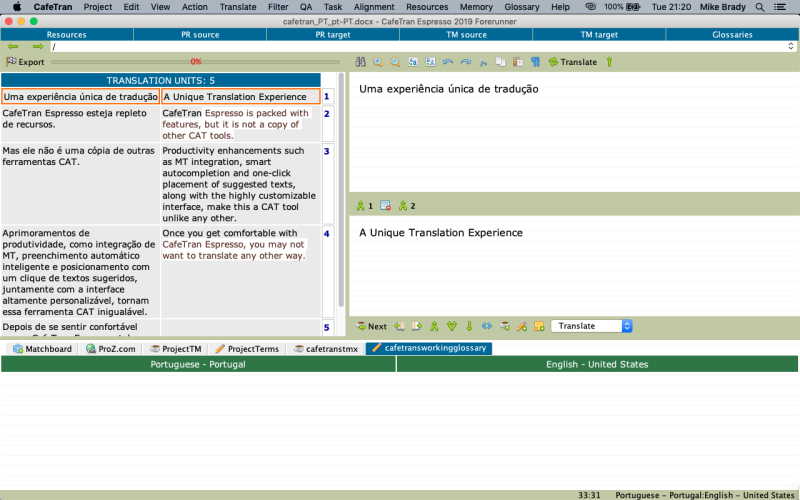Click the green up arrow icon
The image size is (800, 500).
[609, 62]
